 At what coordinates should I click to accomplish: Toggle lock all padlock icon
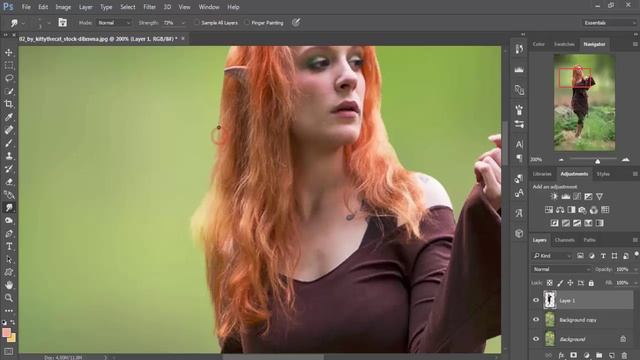[591, 283]
